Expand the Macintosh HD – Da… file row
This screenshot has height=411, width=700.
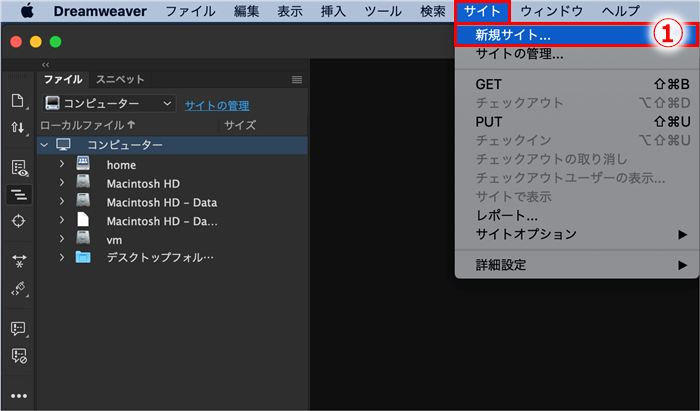pos(62,220)
